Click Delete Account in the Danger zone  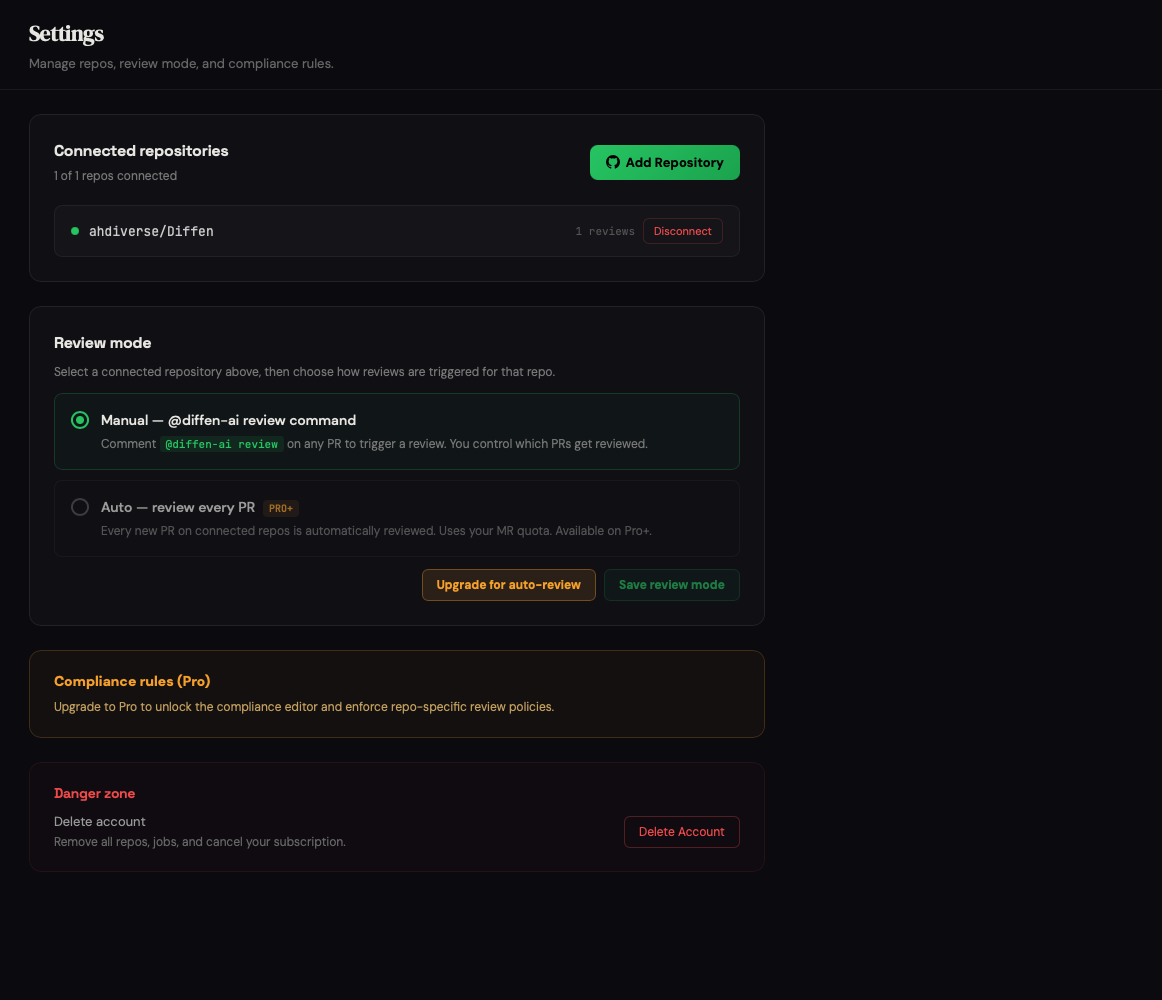pos(681,831)
